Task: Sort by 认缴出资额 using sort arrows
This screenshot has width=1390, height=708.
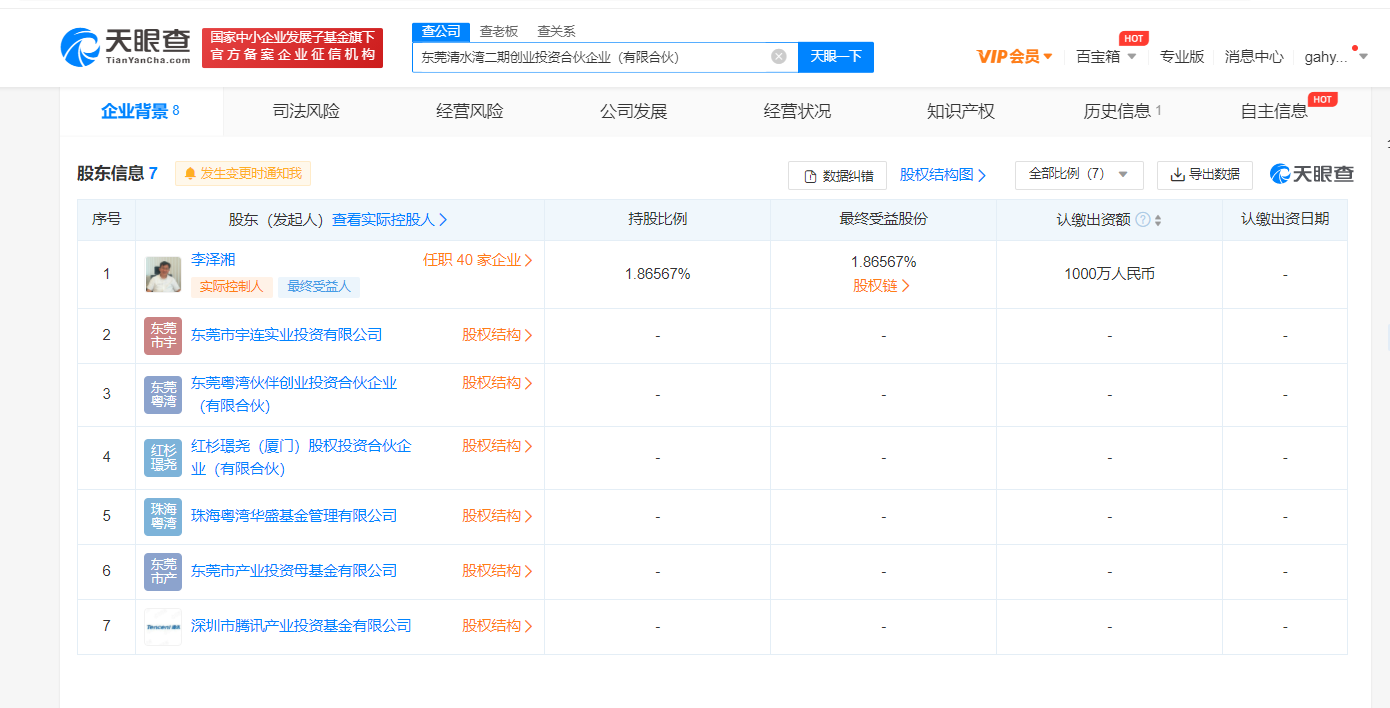Action: (x=1158, y=220)
